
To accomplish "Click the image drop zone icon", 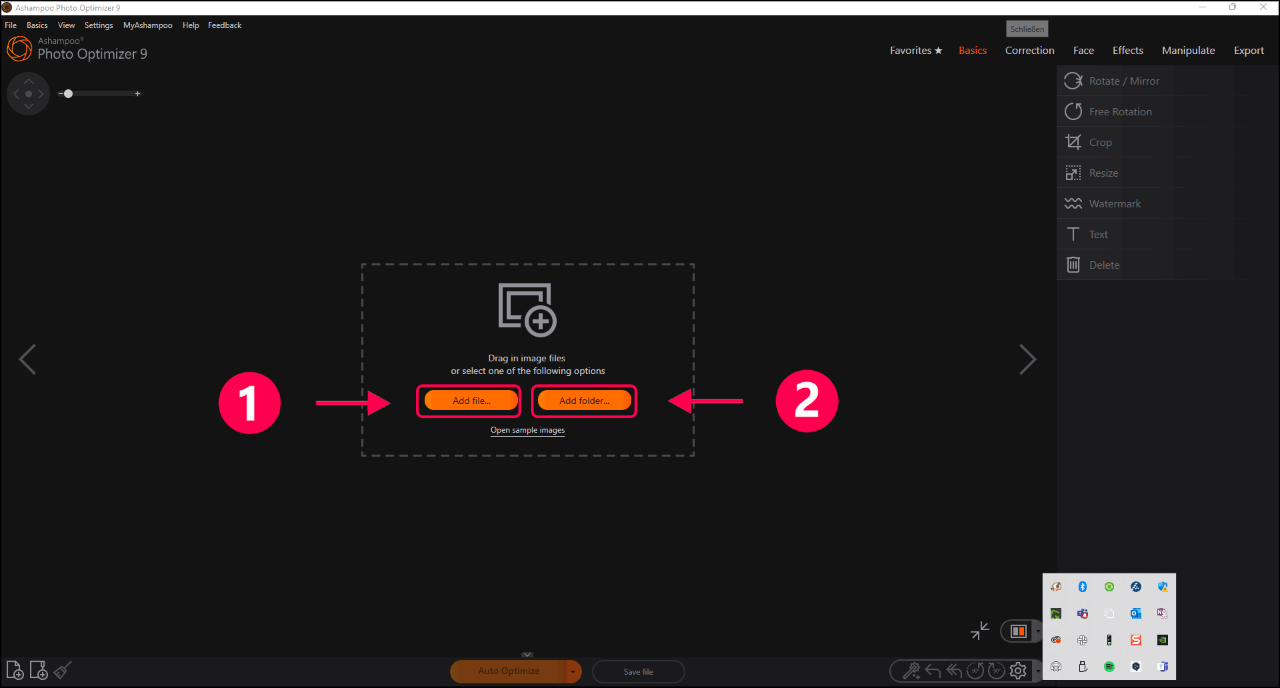I will click(x=527, y=309).
